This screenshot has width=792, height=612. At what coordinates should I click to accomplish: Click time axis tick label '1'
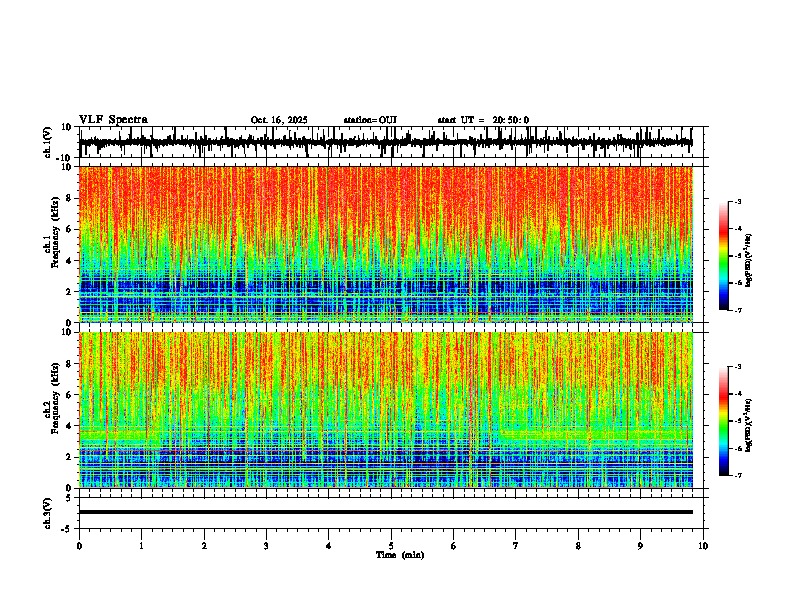click(x=141, y=546)
